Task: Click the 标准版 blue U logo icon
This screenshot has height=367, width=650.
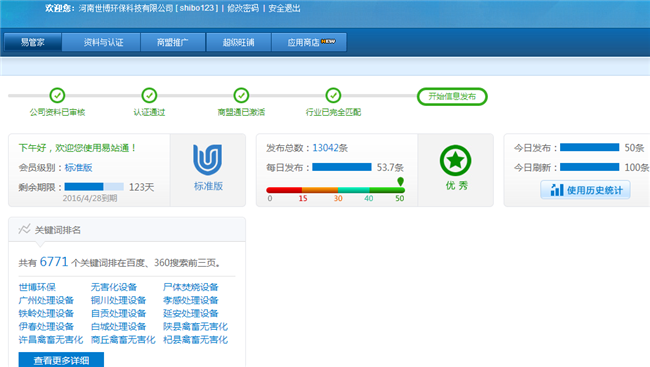Action: (x=208, y=159)
